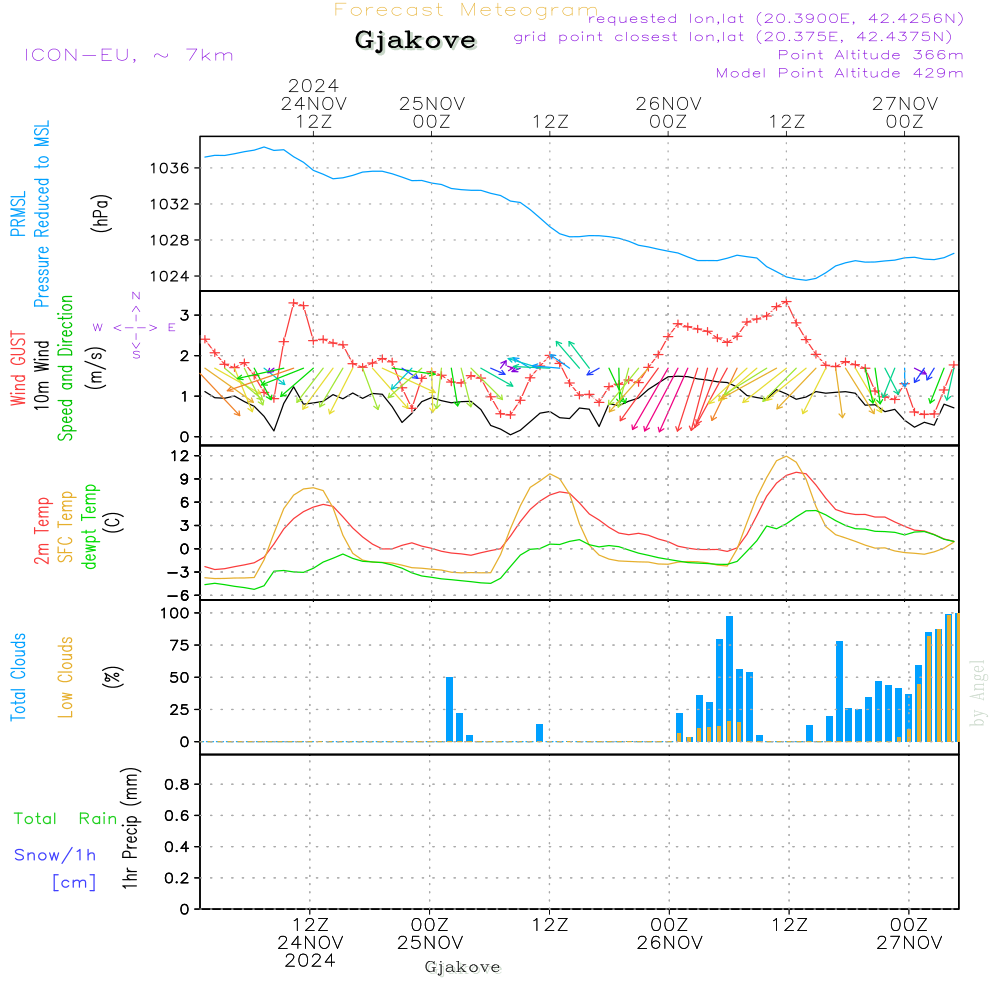
Task: Select the "requested lon,lat (20.3900E, 42.4256N)" line
Action: point(776,19)
